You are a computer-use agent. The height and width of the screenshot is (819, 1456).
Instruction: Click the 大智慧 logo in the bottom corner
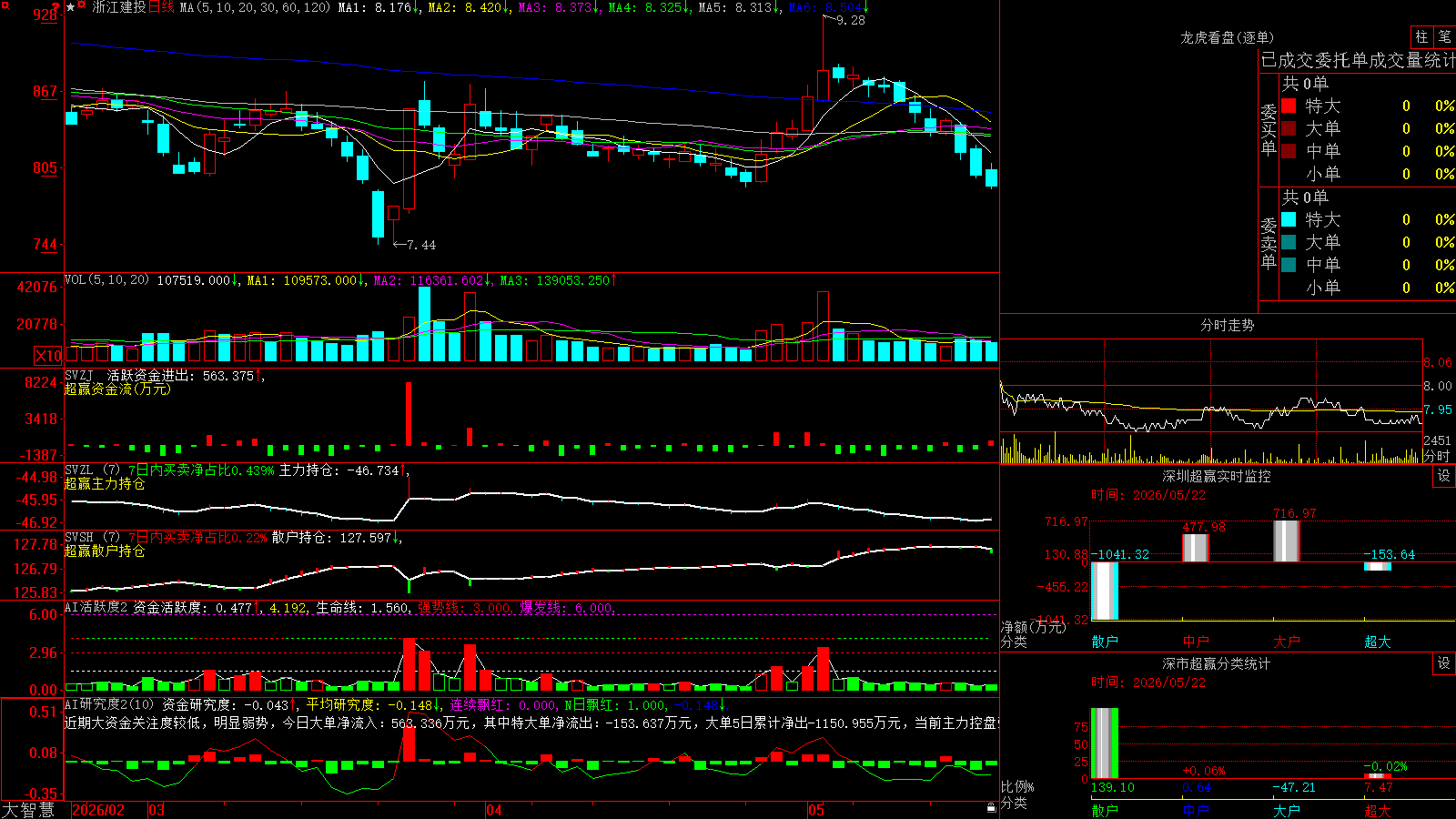click(28, 810)
